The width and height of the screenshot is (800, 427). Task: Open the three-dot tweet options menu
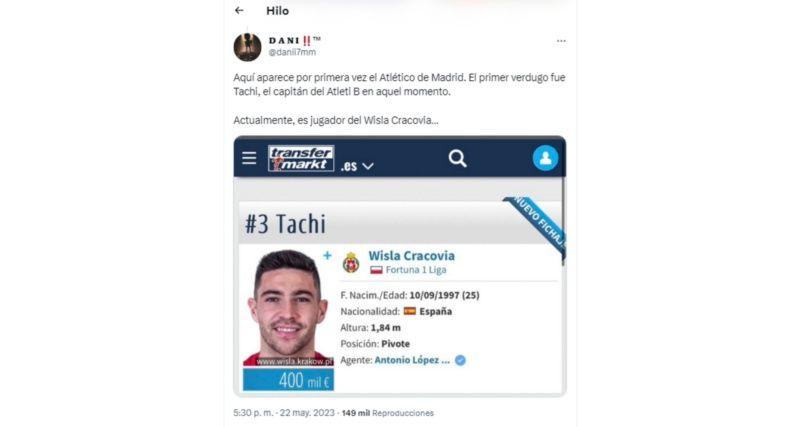[x=561, y=41]
